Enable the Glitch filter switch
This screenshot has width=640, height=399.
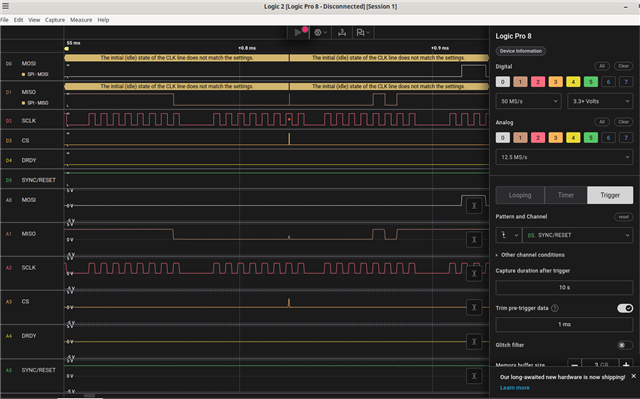tap(625, 345)
